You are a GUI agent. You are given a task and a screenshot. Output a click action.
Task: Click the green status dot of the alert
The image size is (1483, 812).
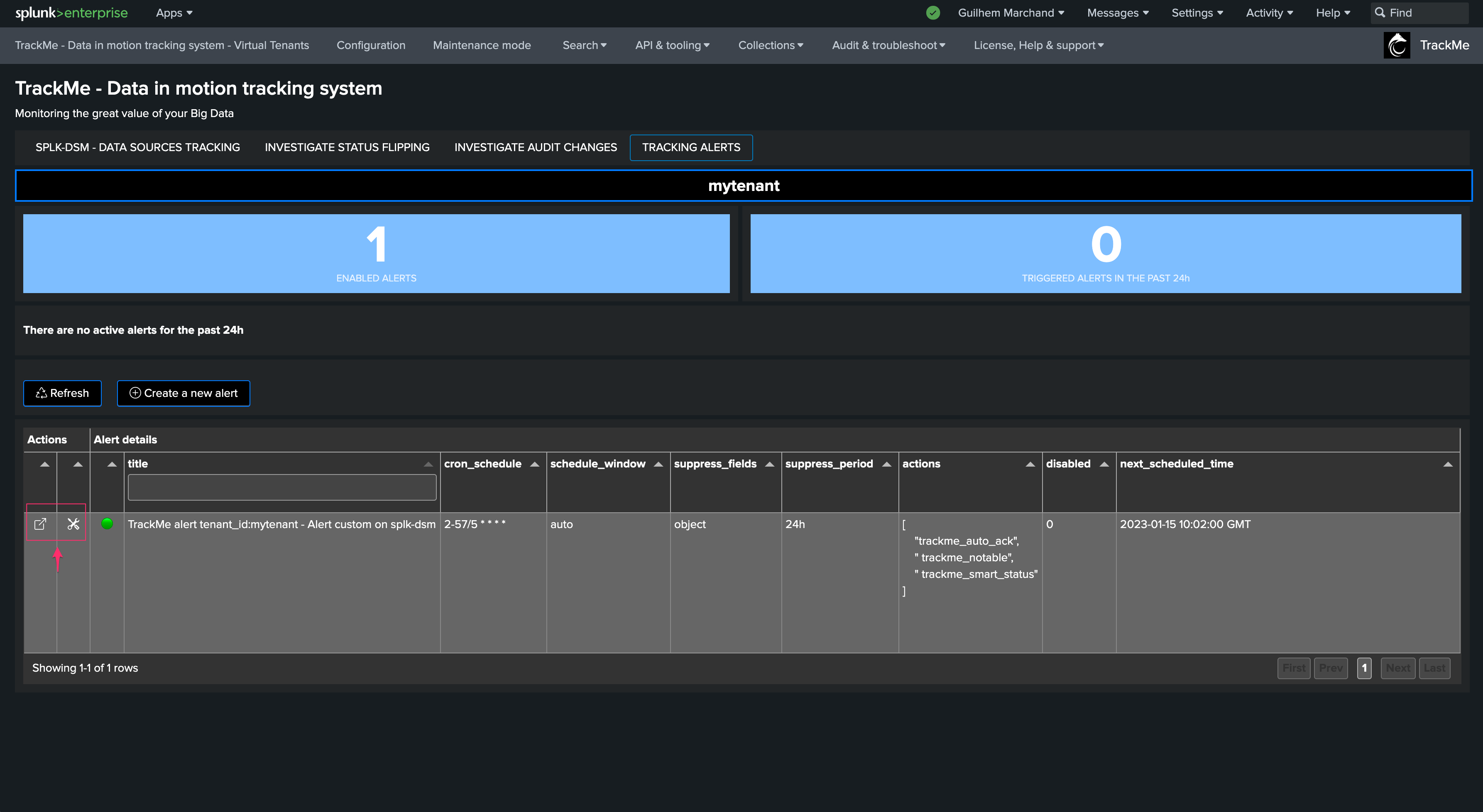(107, 523)
